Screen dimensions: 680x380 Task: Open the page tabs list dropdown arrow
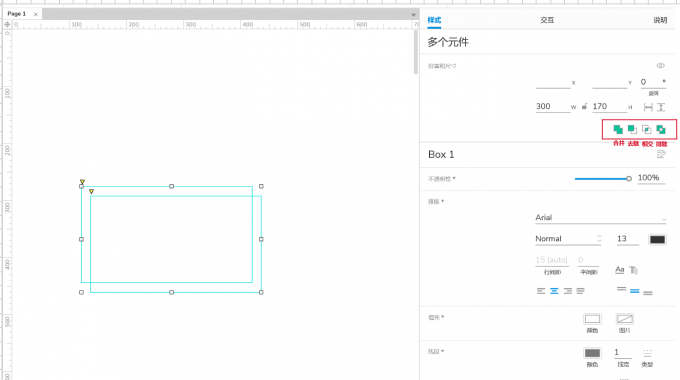[413, 15]
